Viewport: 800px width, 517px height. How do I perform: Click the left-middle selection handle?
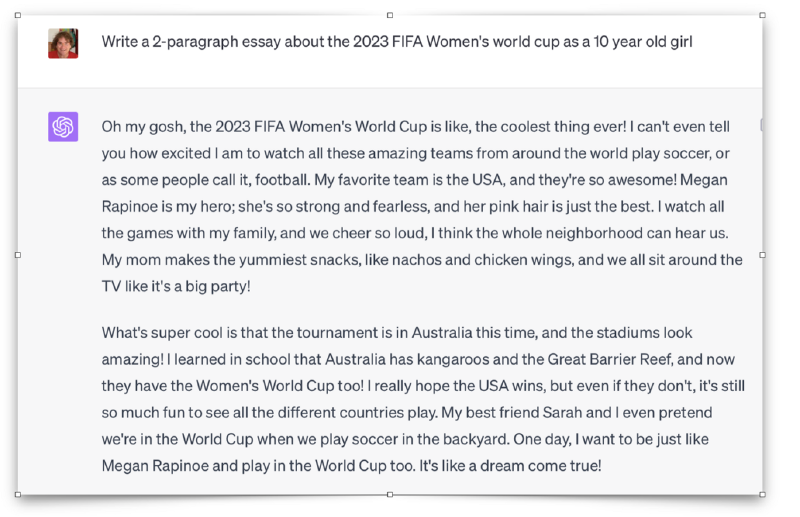(x=18, y=255)
